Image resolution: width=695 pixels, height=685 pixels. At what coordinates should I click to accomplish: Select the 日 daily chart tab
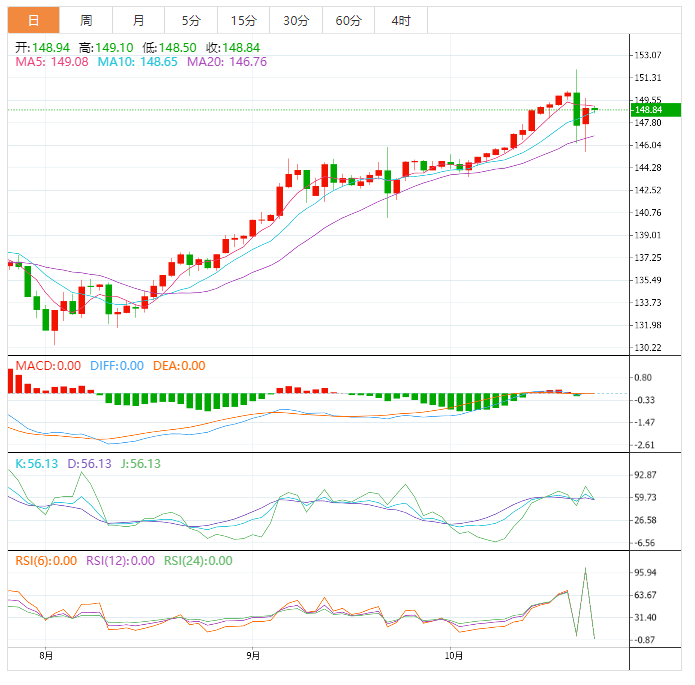[33, 20]
